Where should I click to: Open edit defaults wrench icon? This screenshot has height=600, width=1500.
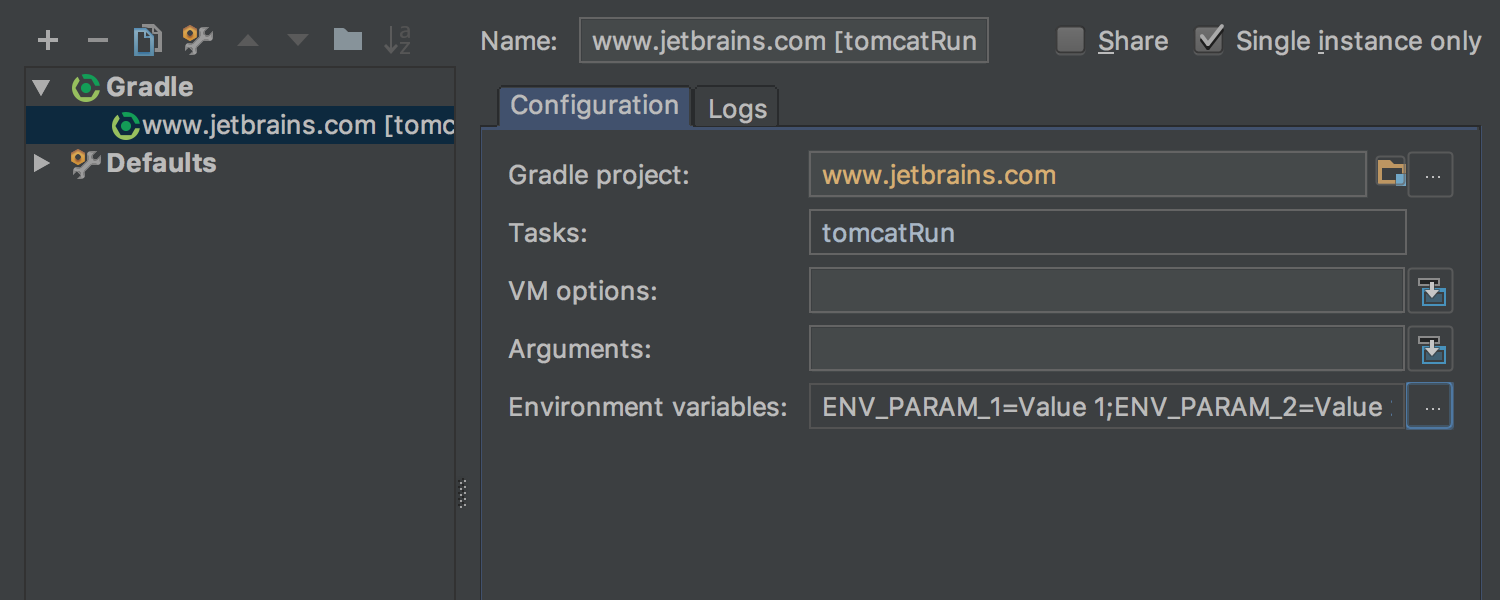[197, 41]
